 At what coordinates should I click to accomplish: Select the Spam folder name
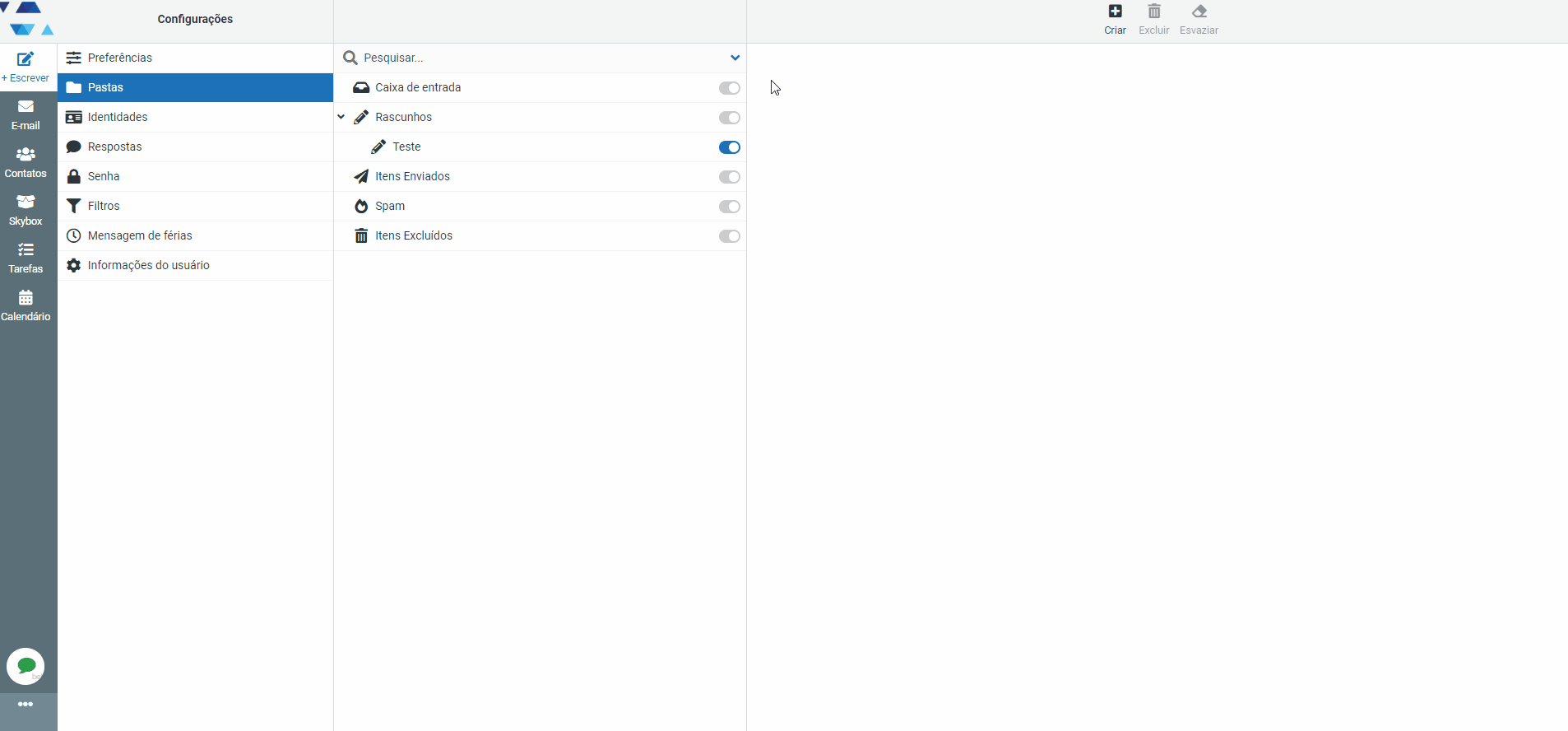point(390,206)
